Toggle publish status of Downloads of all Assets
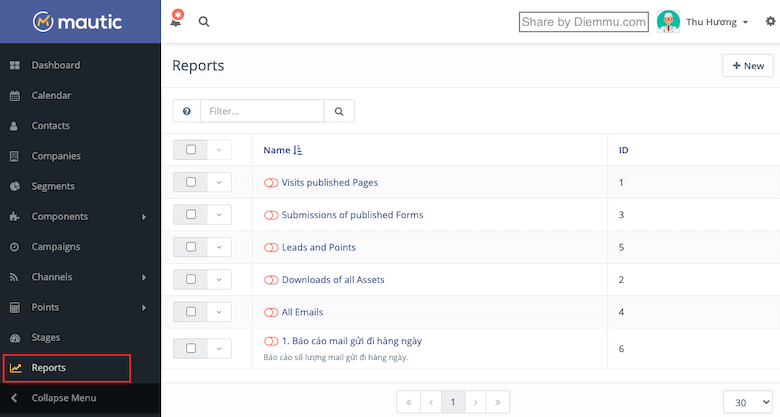 pyautogui.click(x=271, y=280)
